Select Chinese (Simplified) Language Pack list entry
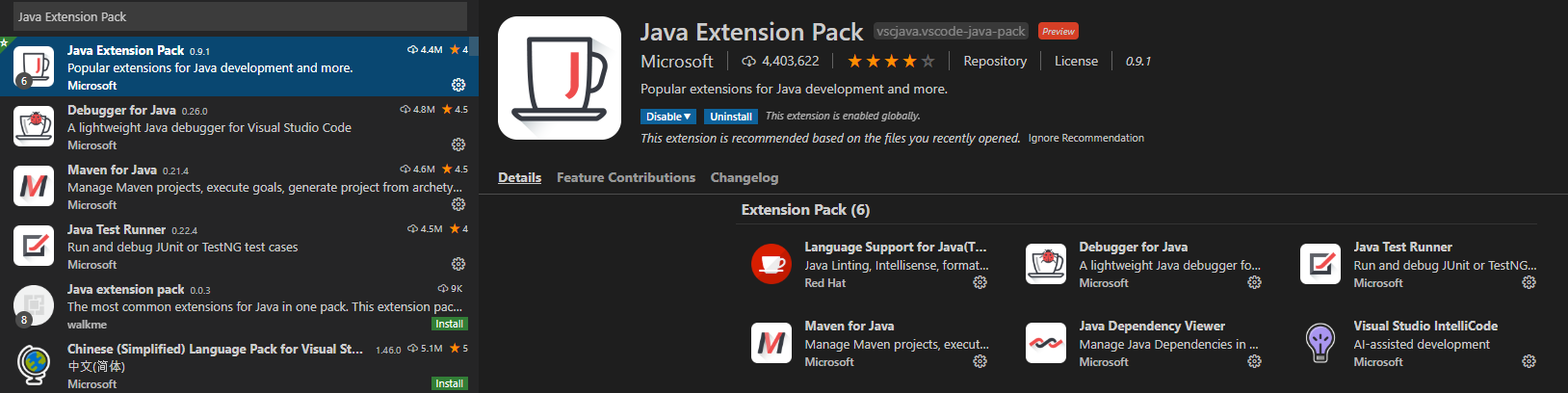Screen dimensions: 1568x393 click(239, 364)
